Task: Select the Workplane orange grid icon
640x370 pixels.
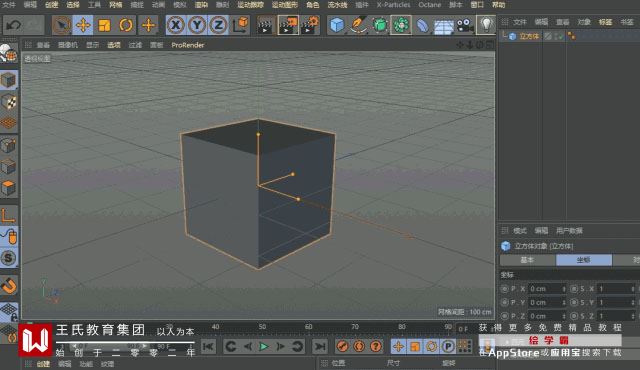Action: 9,123
